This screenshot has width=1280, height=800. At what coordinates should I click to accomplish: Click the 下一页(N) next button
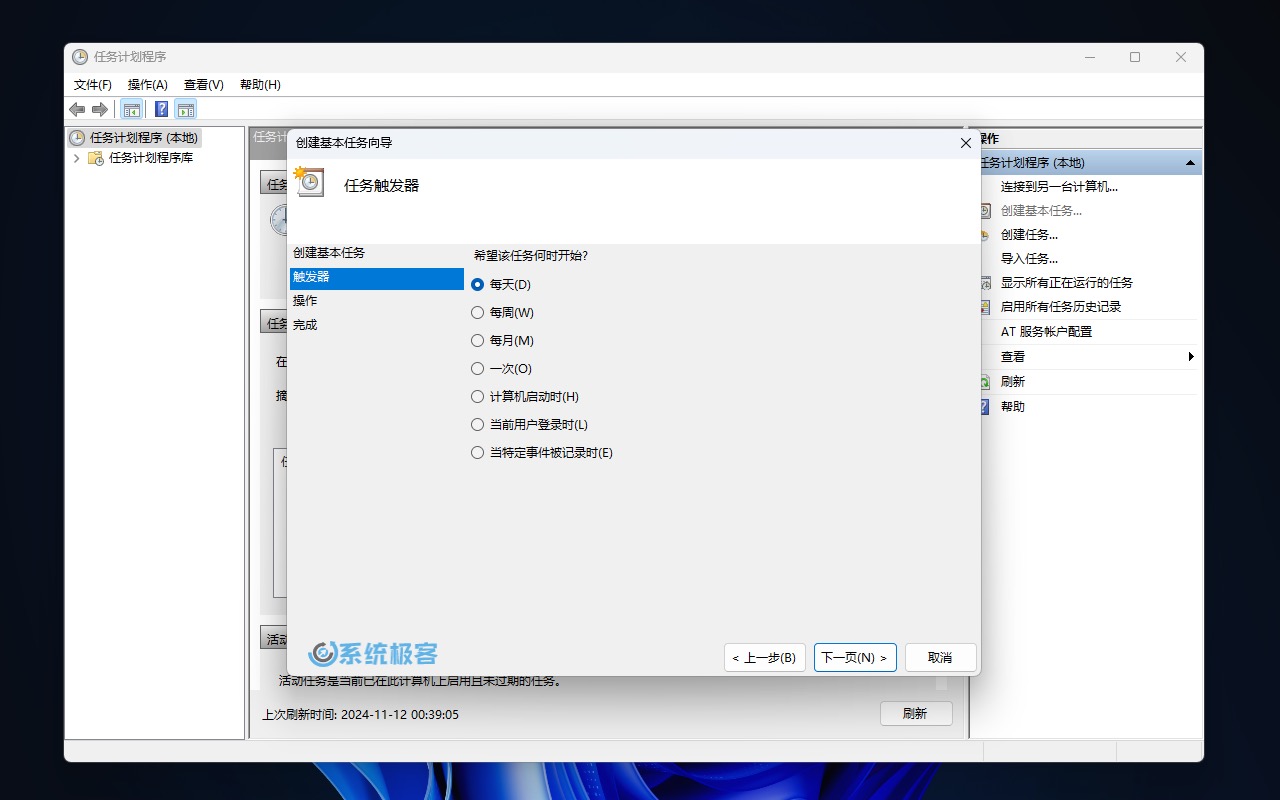click(855, 657)
